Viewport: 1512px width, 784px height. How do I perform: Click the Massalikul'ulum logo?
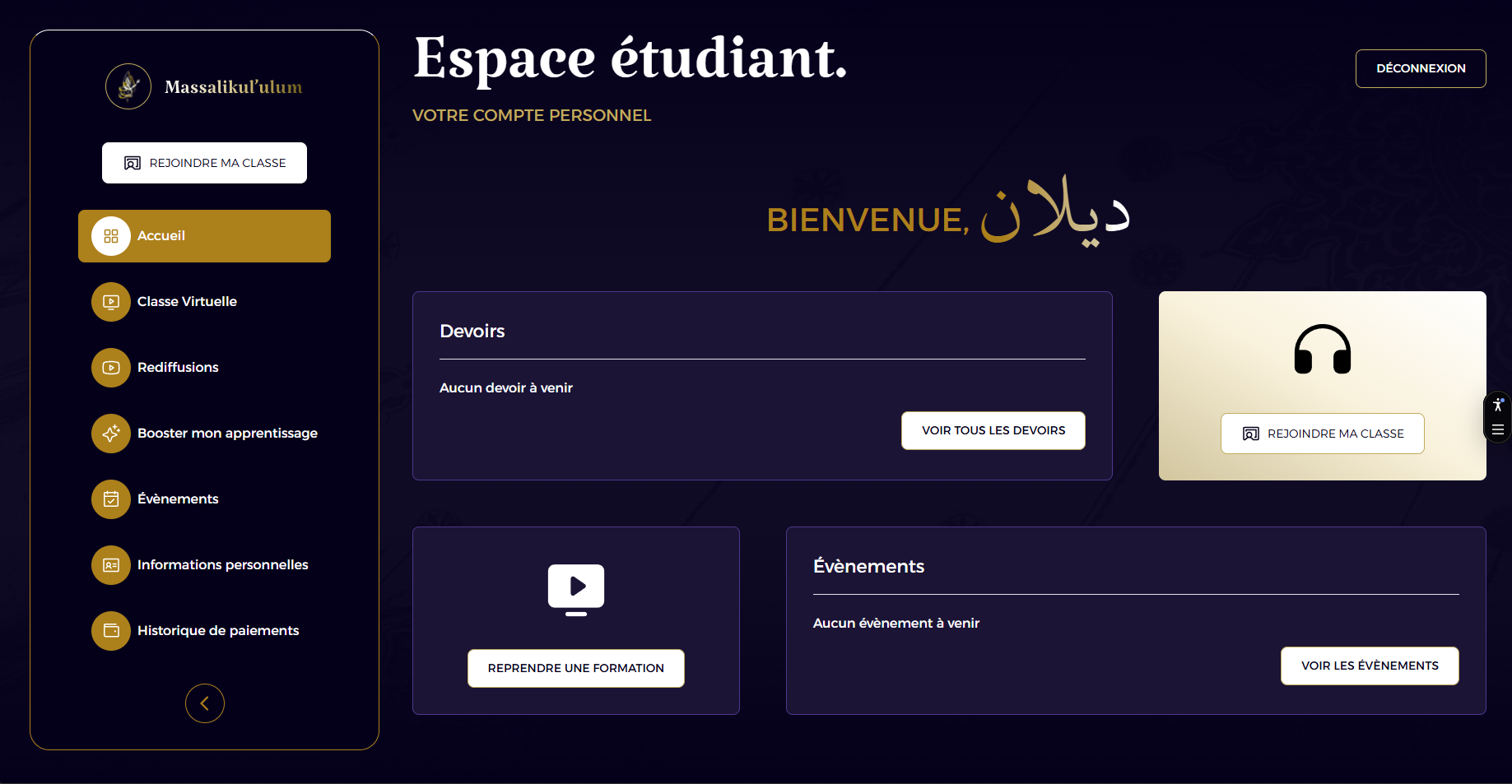128,86
